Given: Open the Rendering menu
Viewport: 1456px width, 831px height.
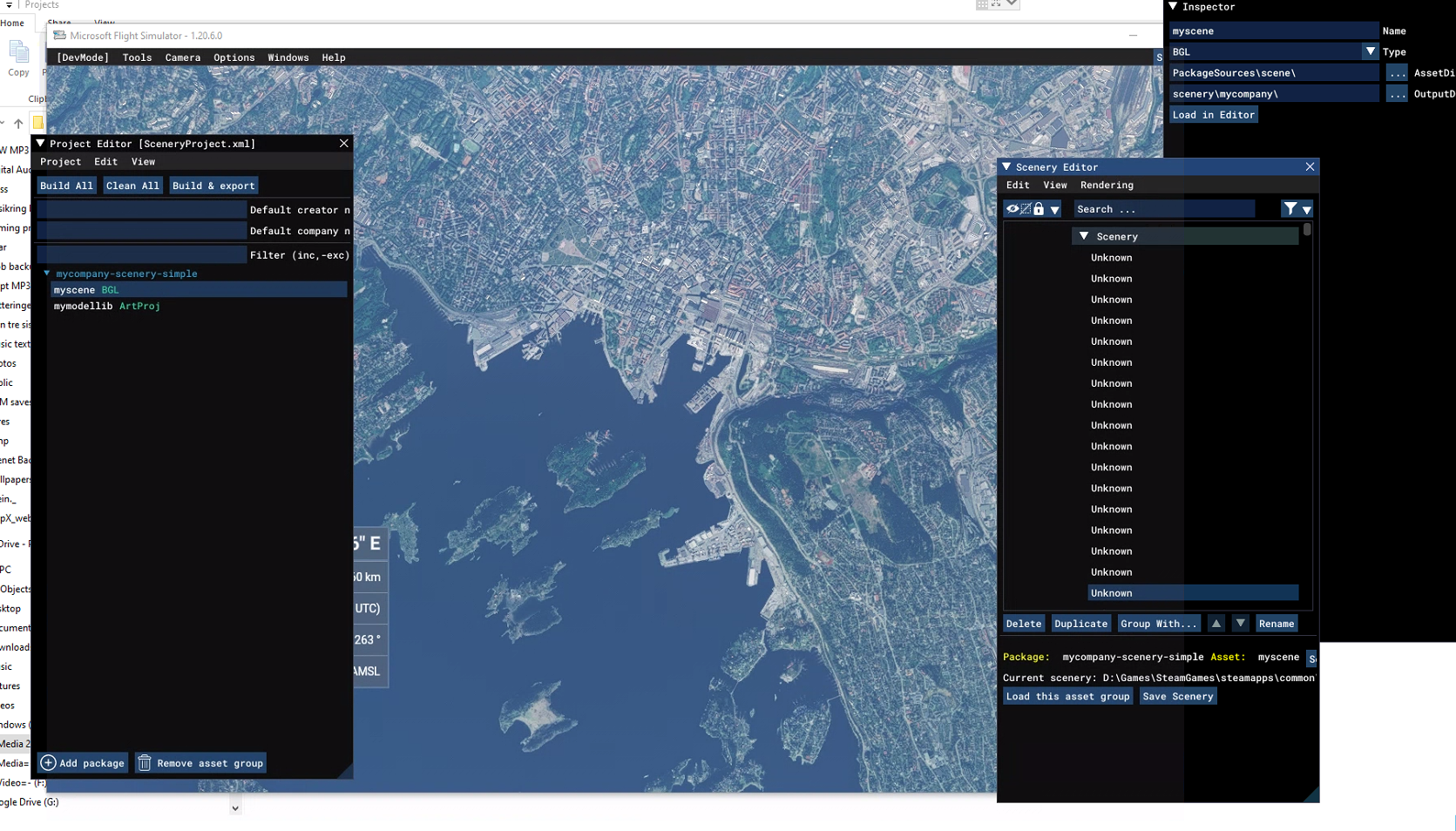Looking at the screenshot, I should (1107, 185).
